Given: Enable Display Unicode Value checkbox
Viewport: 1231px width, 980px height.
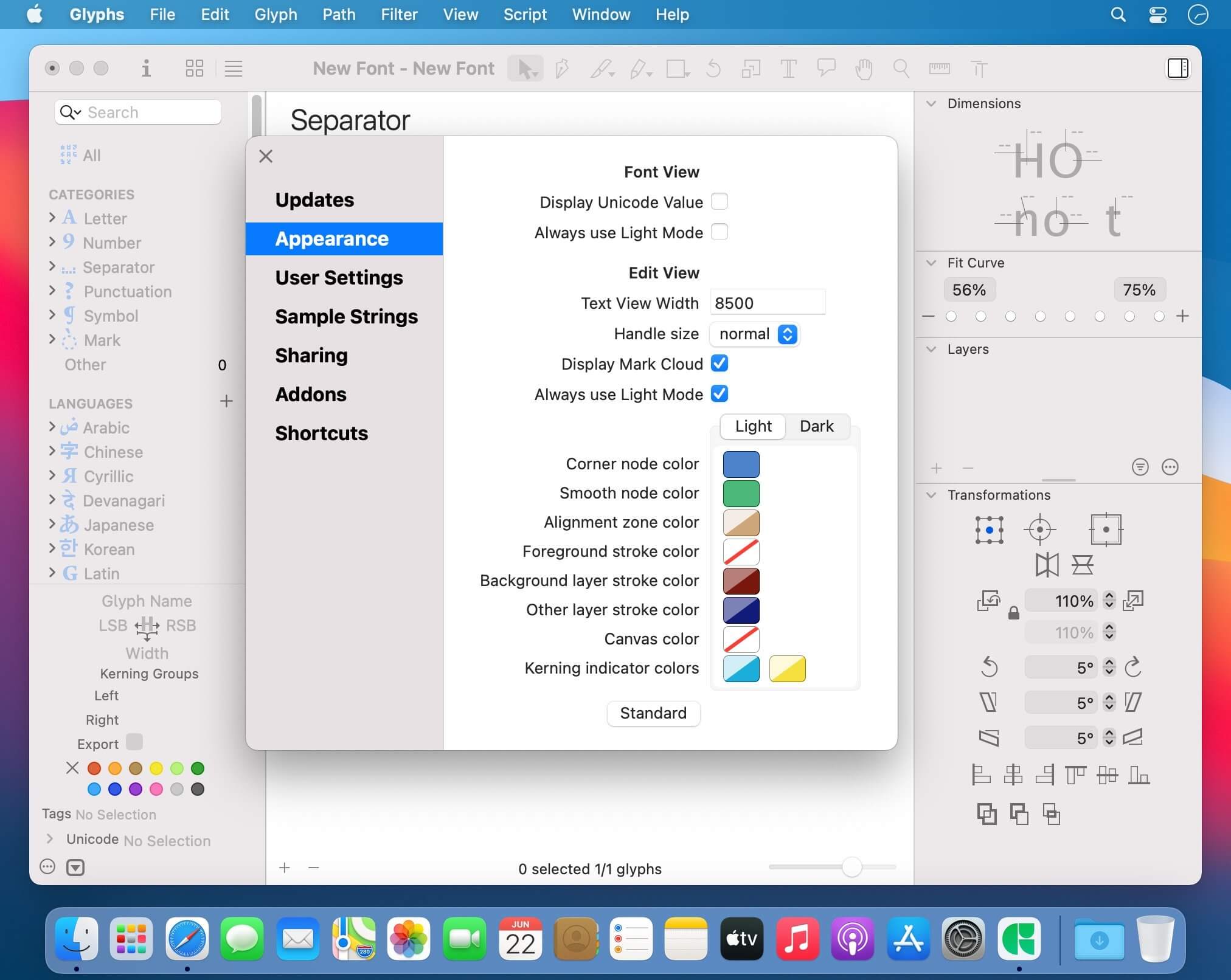Looking at the screenshot, I should 720,201.
